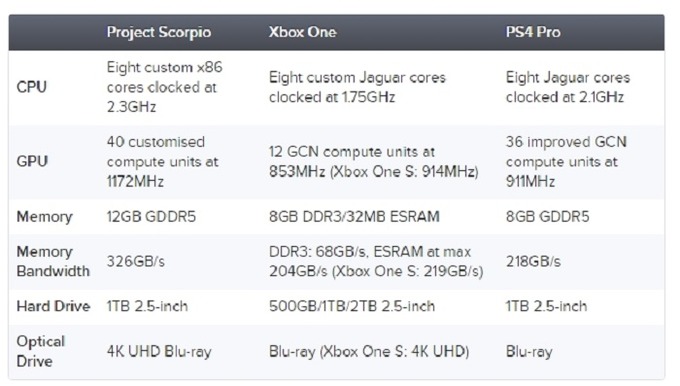
Task: Select the GPU row label
Action: 32,161
